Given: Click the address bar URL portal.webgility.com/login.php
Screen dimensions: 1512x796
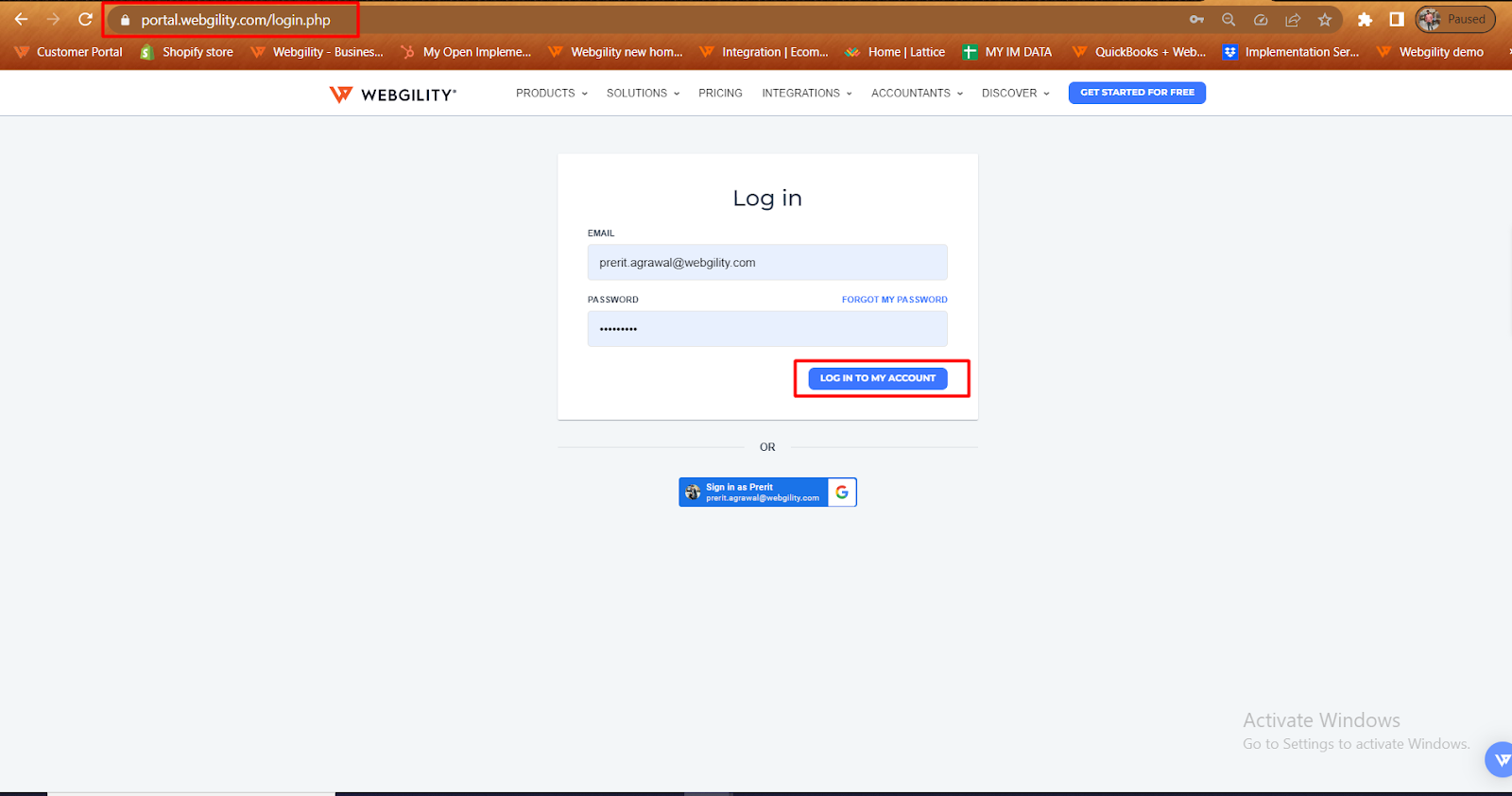Looking at the screenshot, I should 236,20.
